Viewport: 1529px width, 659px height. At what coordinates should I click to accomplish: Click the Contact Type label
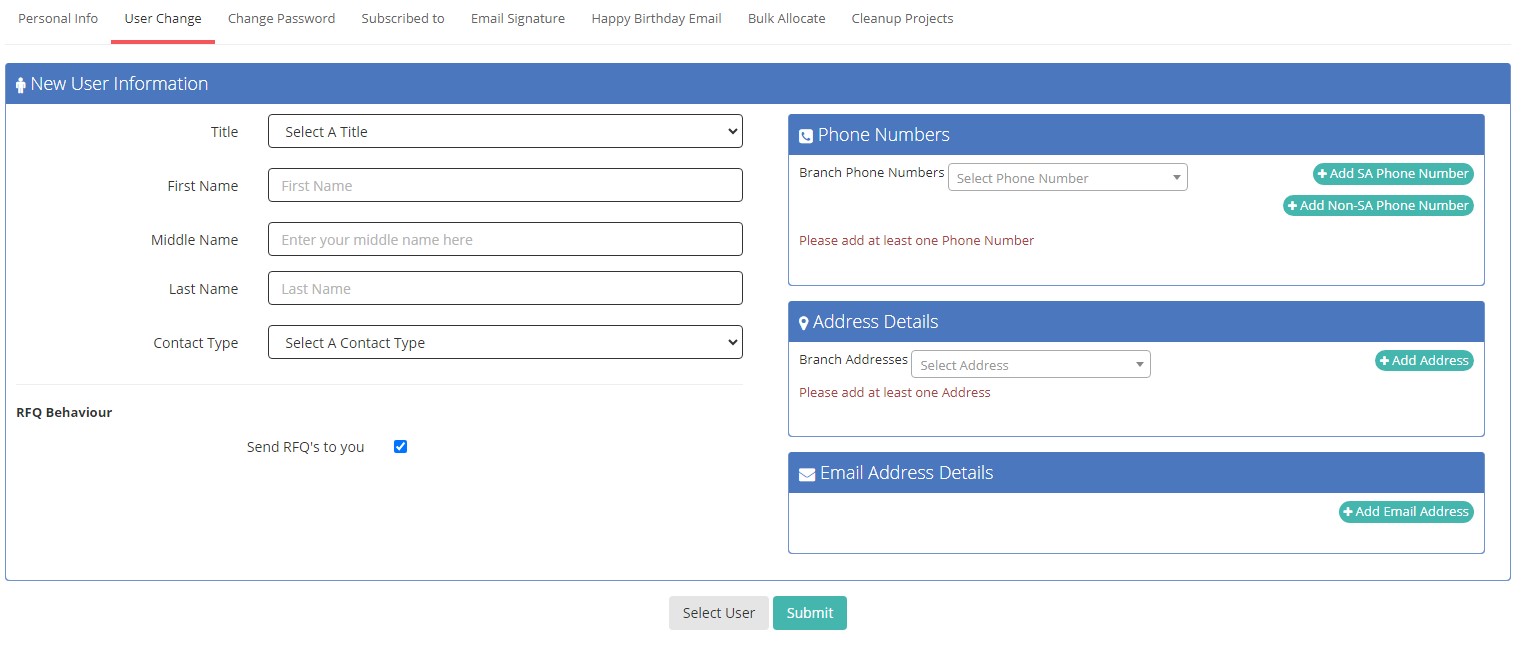pos(195,343)
